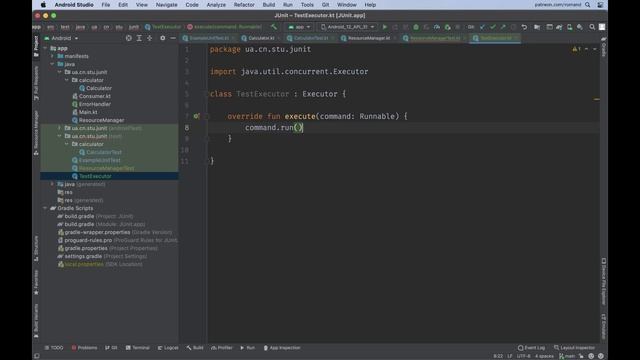The height and width of the screenshot is (360, 640).
Task: Open the device selector dropdown
Action: pyautogui.click(x=348, y=27)
